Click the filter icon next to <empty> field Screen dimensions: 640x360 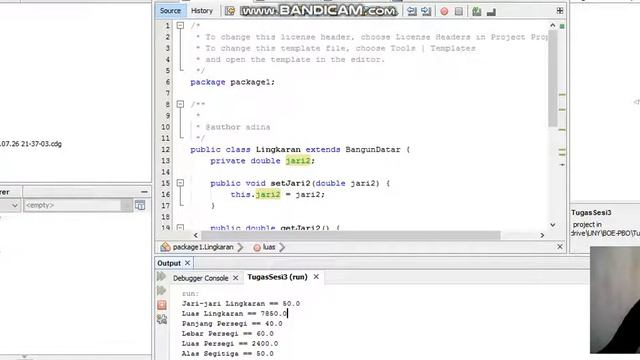point(140,205)
